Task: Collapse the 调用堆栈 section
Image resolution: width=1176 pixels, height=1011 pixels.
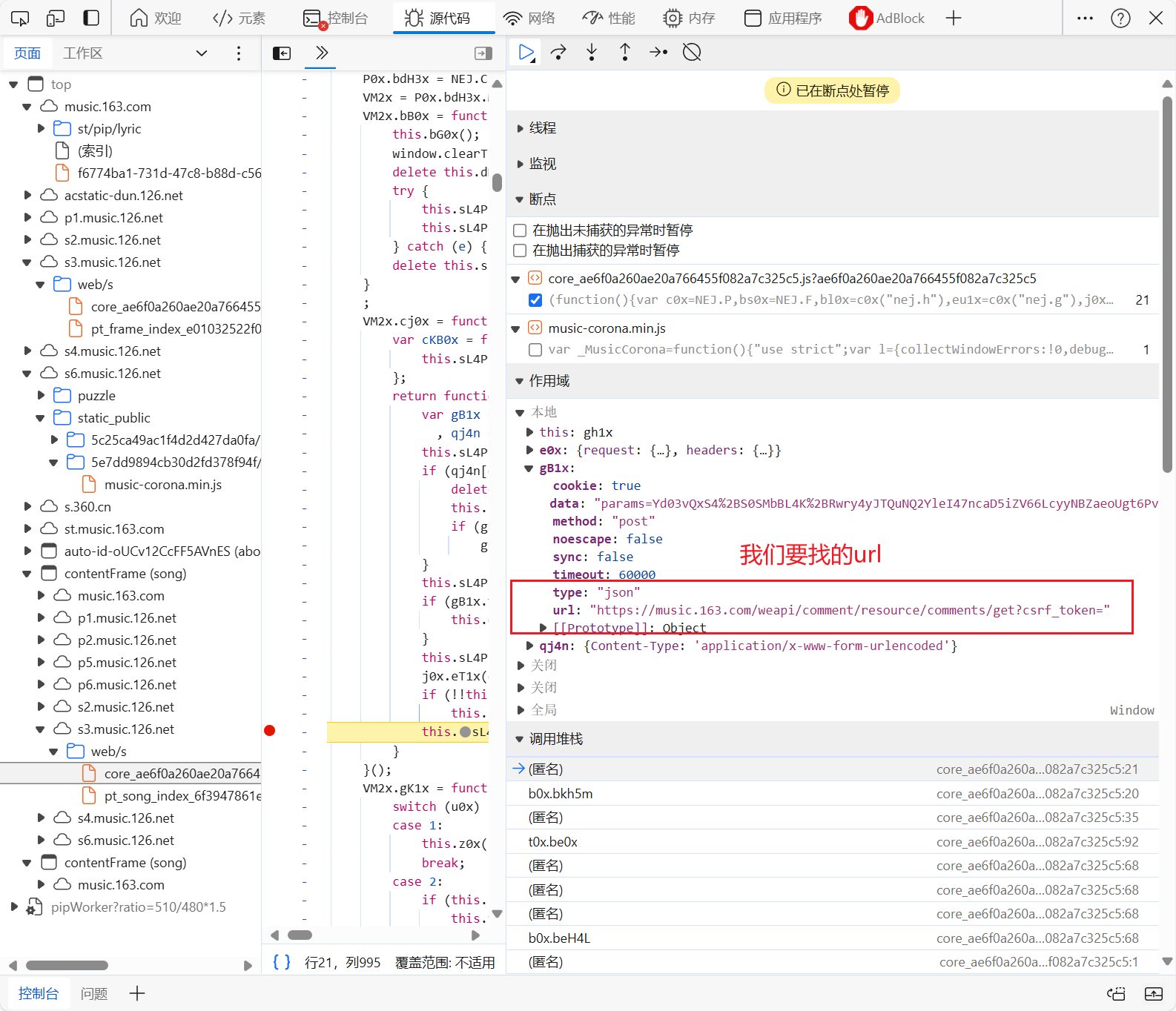Action: pos(555,739)
